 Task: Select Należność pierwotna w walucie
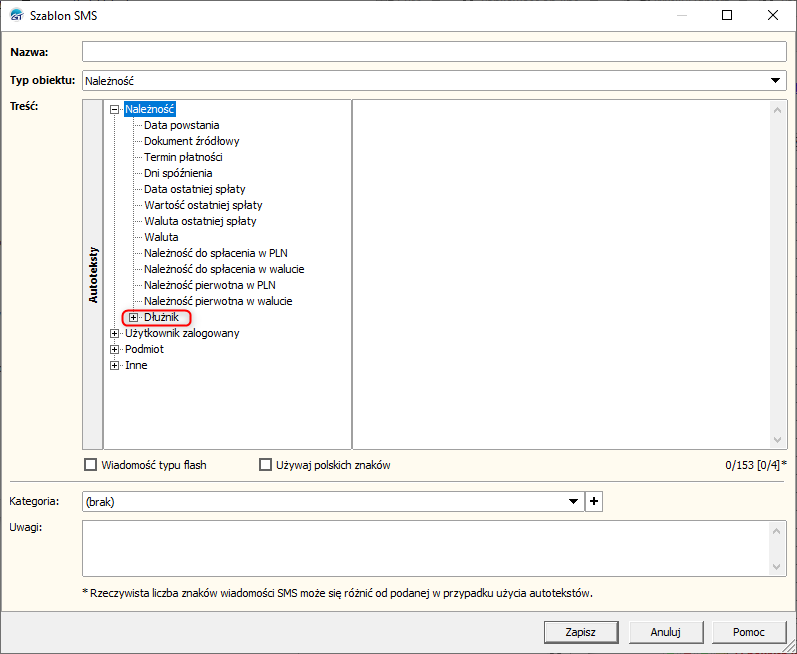pos(218,301)
